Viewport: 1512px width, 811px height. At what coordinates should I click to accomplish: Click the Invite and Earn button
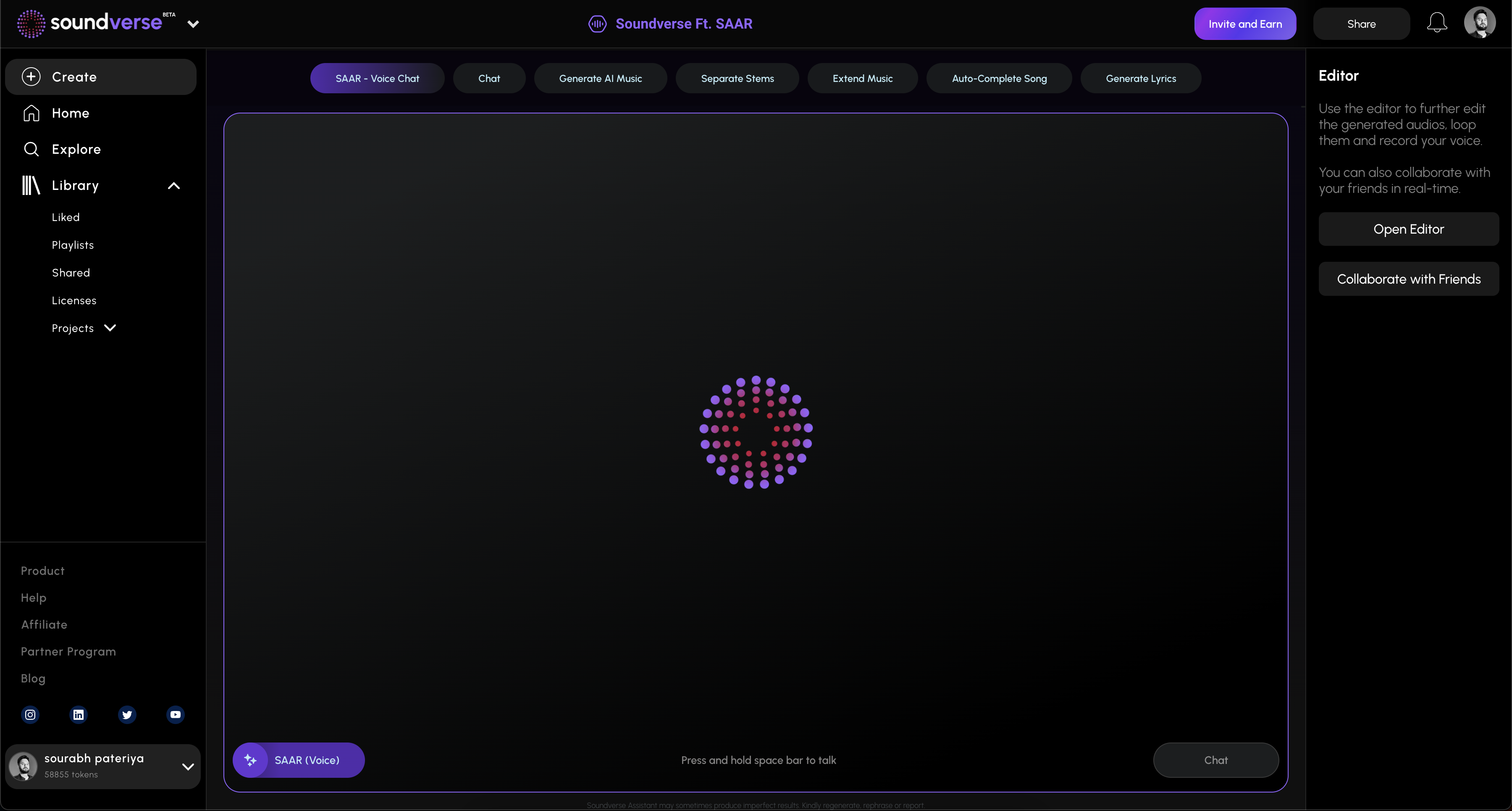pos(1245,24)
